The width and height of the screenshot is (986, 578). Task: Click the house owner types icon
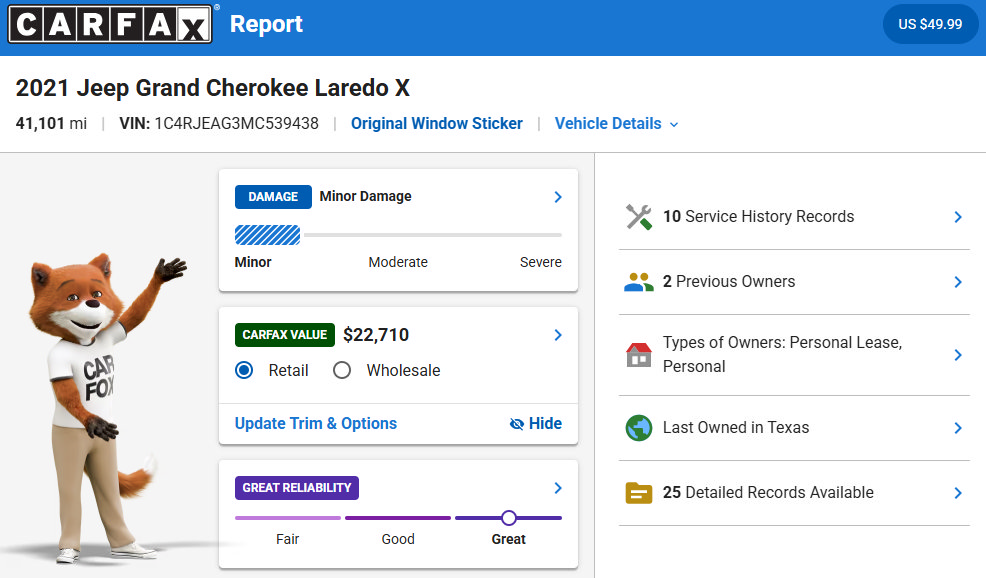pos(638,355)
